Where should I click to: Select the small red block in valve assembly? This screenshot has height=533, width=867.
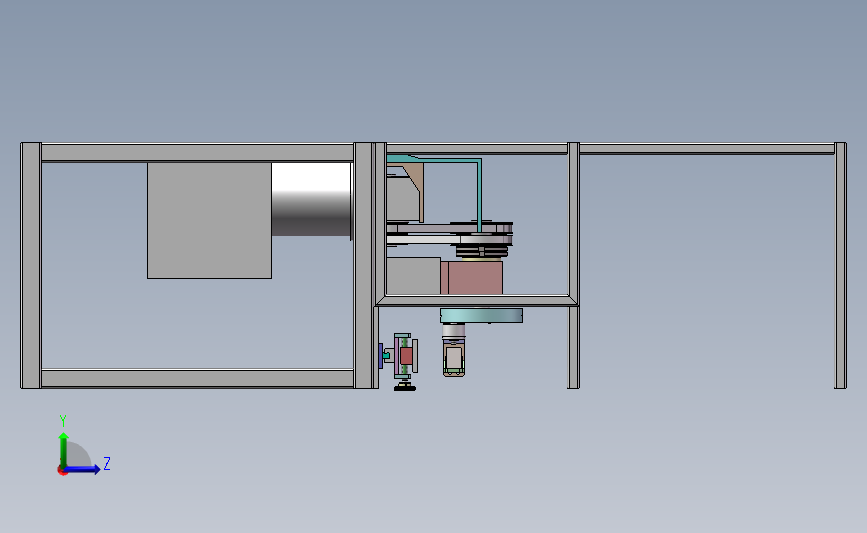coord(406,356)
